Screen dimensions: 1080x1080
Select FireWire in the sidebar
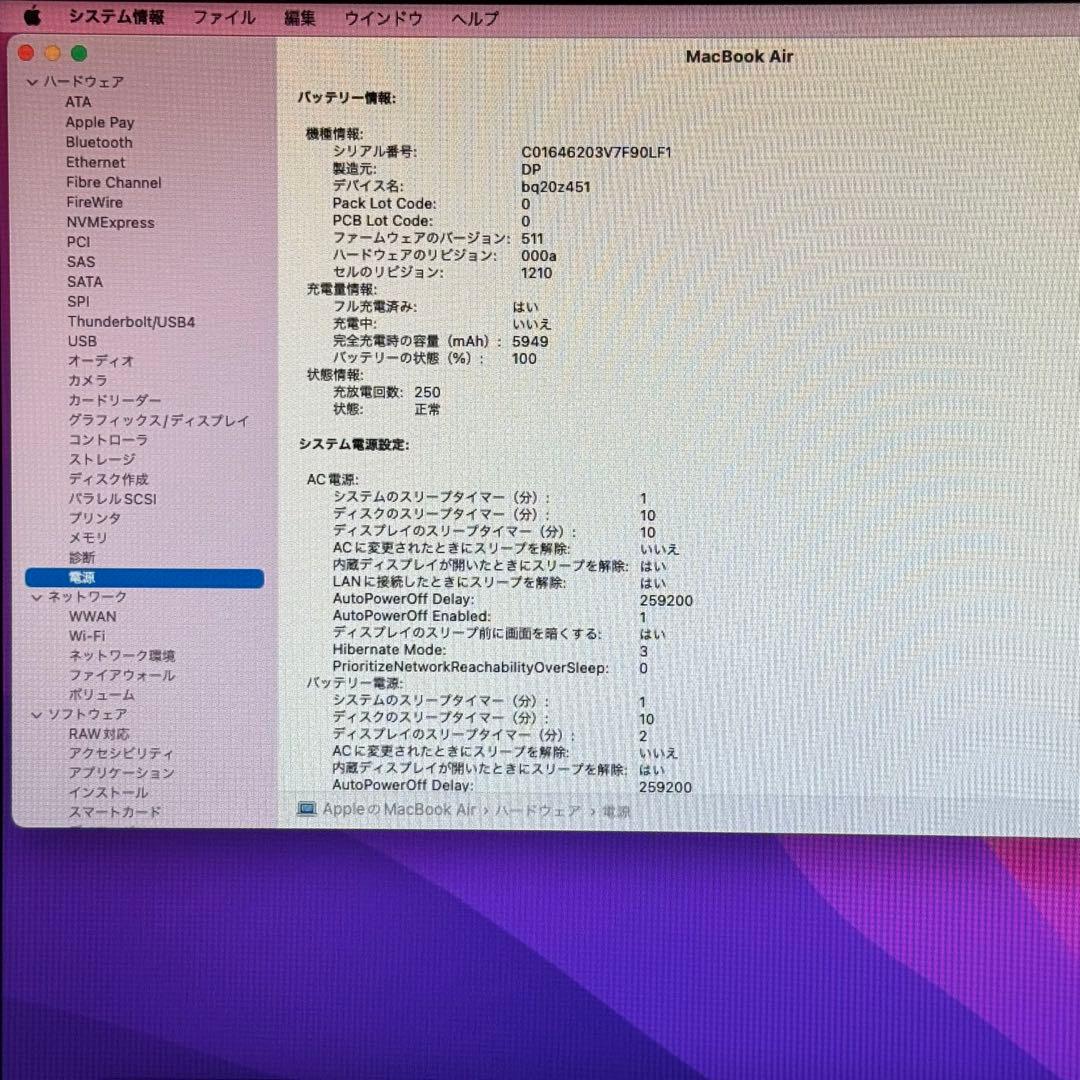click(94, 202)
